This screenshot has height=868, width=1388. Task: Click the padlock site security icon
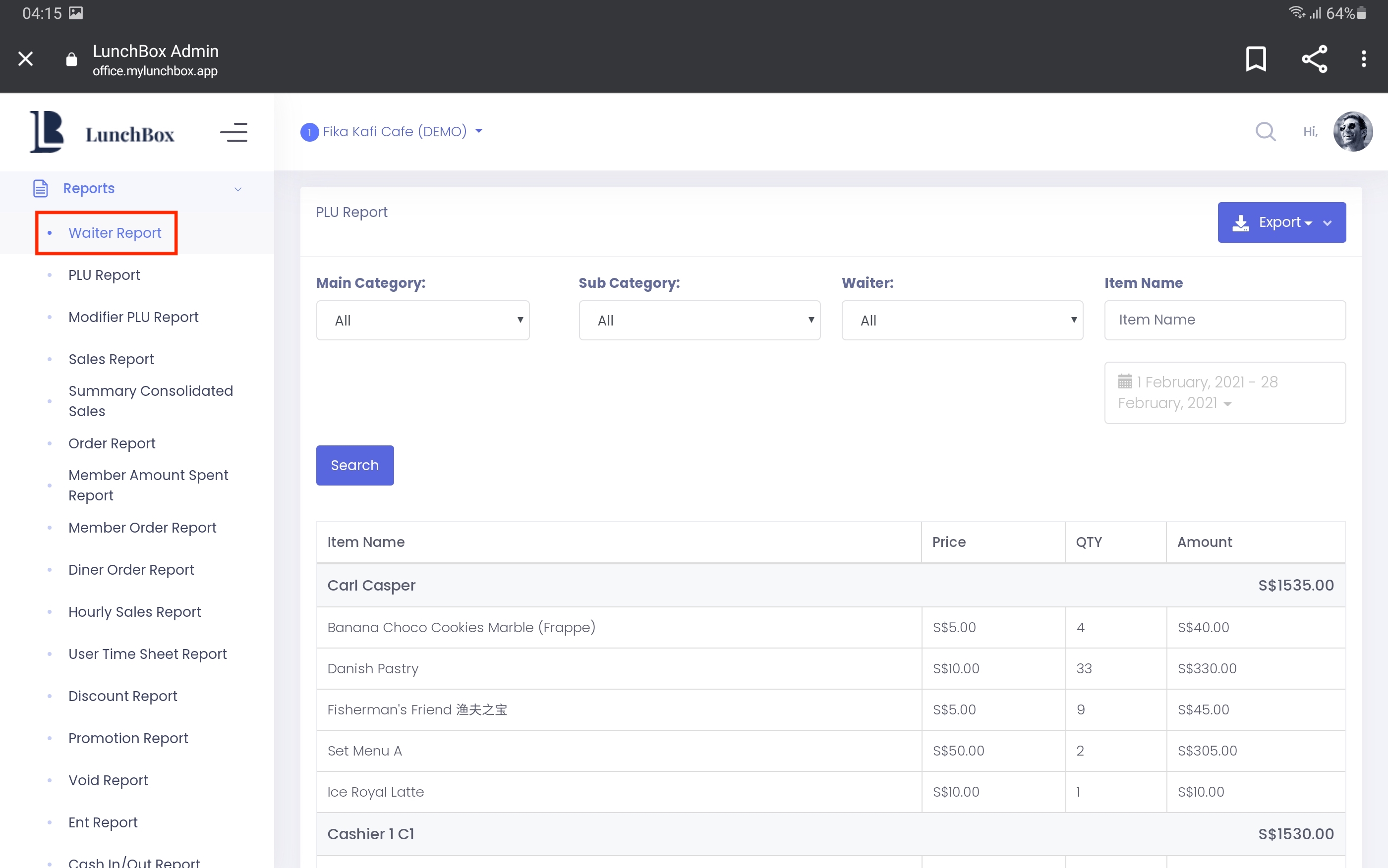pyautogui.click(x=71, y=59)
